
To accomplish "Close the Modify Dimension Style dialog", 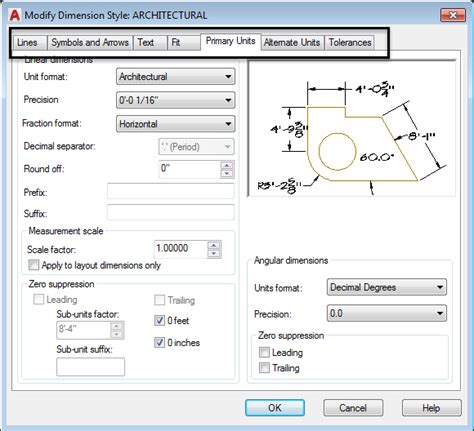I will [x=453, y=15].
